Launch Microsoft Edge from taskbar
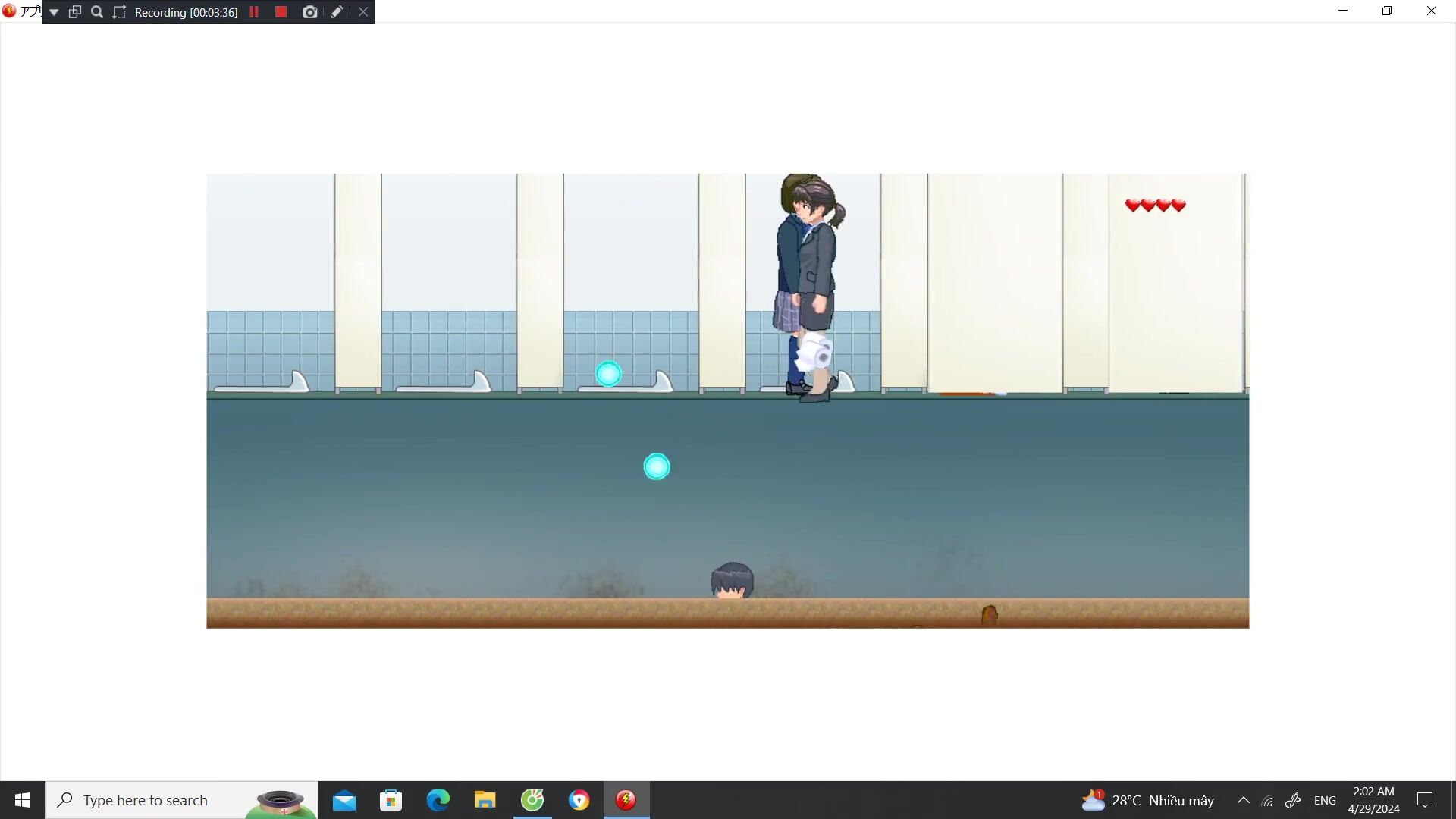The width and height of the screenshot is (1456, 819). coord(438,800)
